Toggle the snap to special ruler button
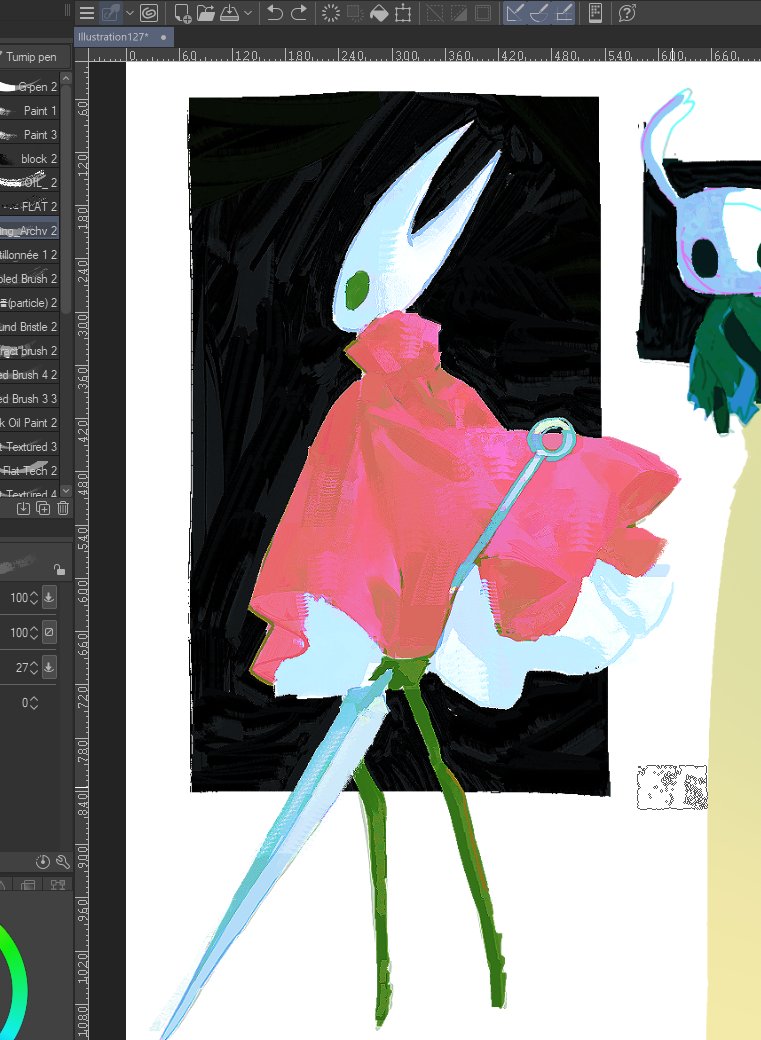 point(539,13)
